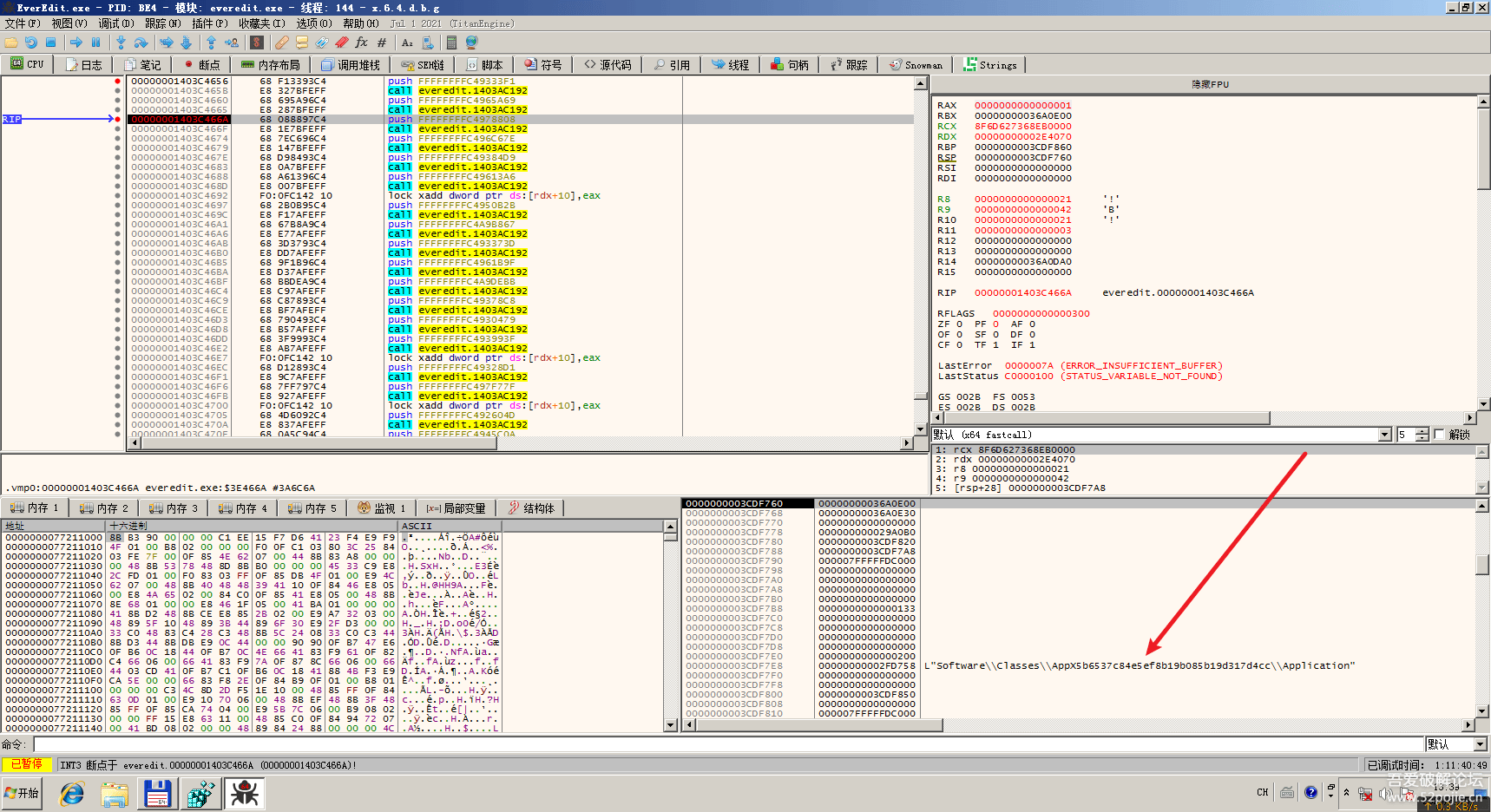Click the Pause execution icon
Screen dimensions: 1491x812
(x=95, y=43)
